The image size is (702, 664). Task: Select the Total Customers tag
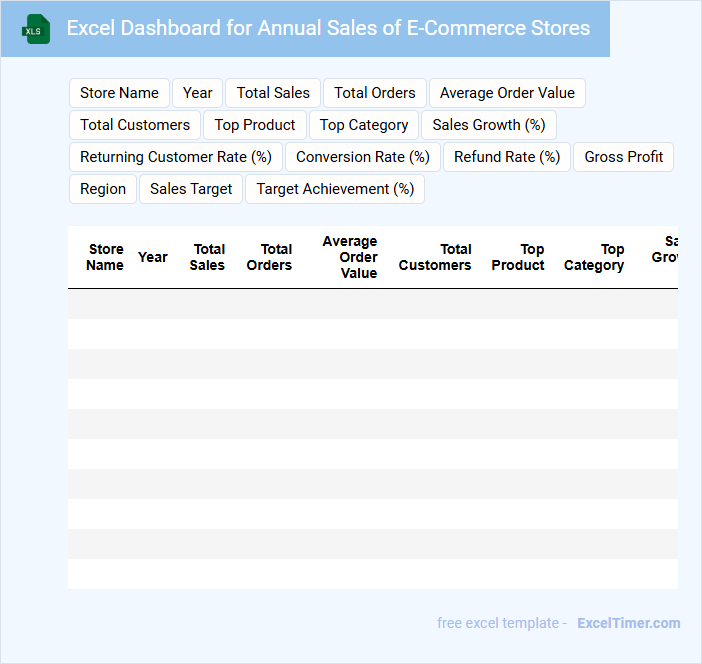[x=135, y=125]
